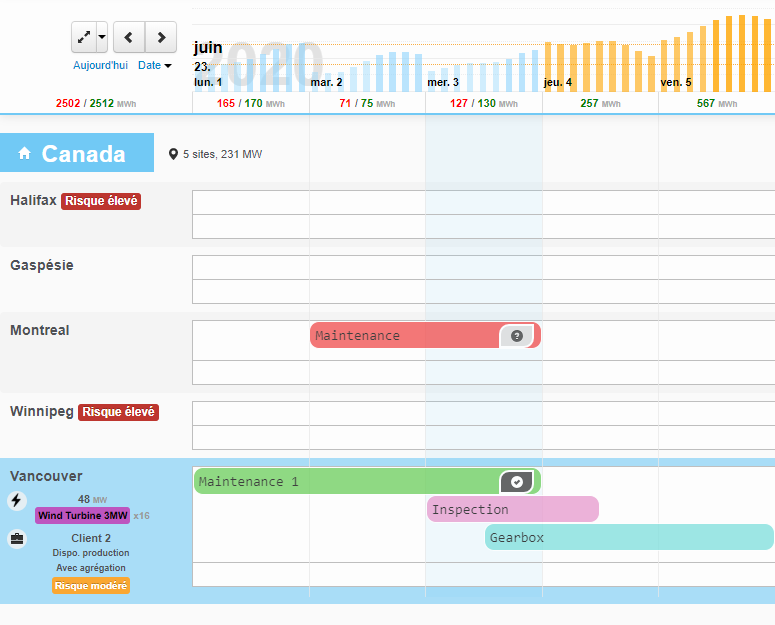The width and height of the screenshot is (775, 625).
Task: Click the location pin next to 5 sites
Action: [x=173, y=154]
